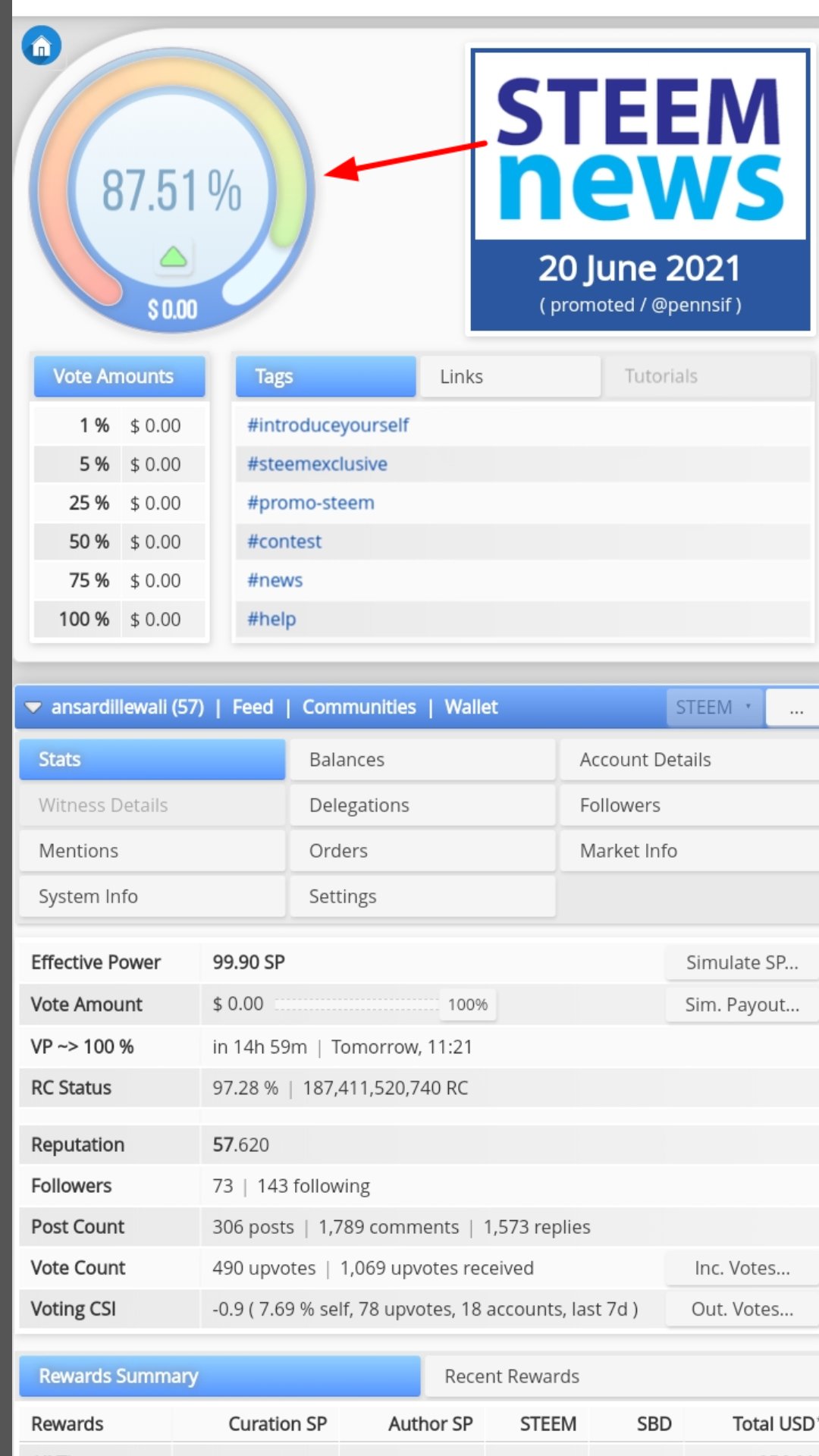This screenshot has height=1456, width=819.
Task: Click the Total USD column header
Action: coord(773,1424)
